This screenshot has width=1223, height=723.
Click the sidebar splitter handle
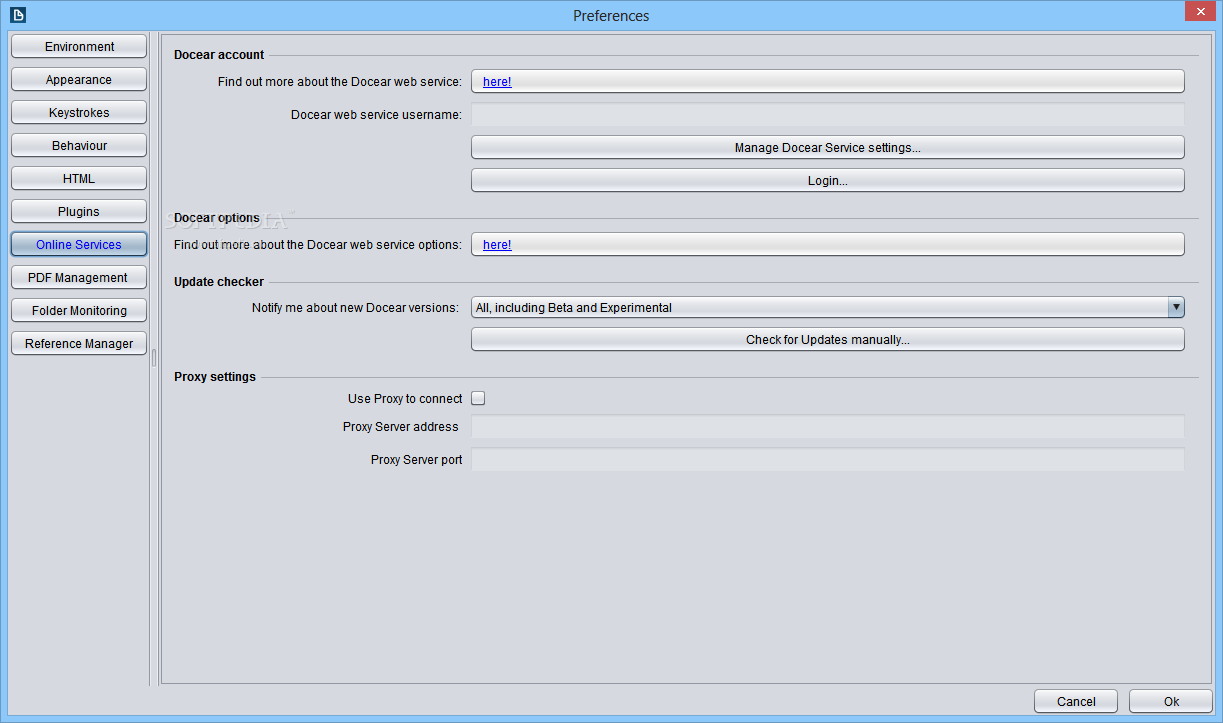[x=154, y=358]
